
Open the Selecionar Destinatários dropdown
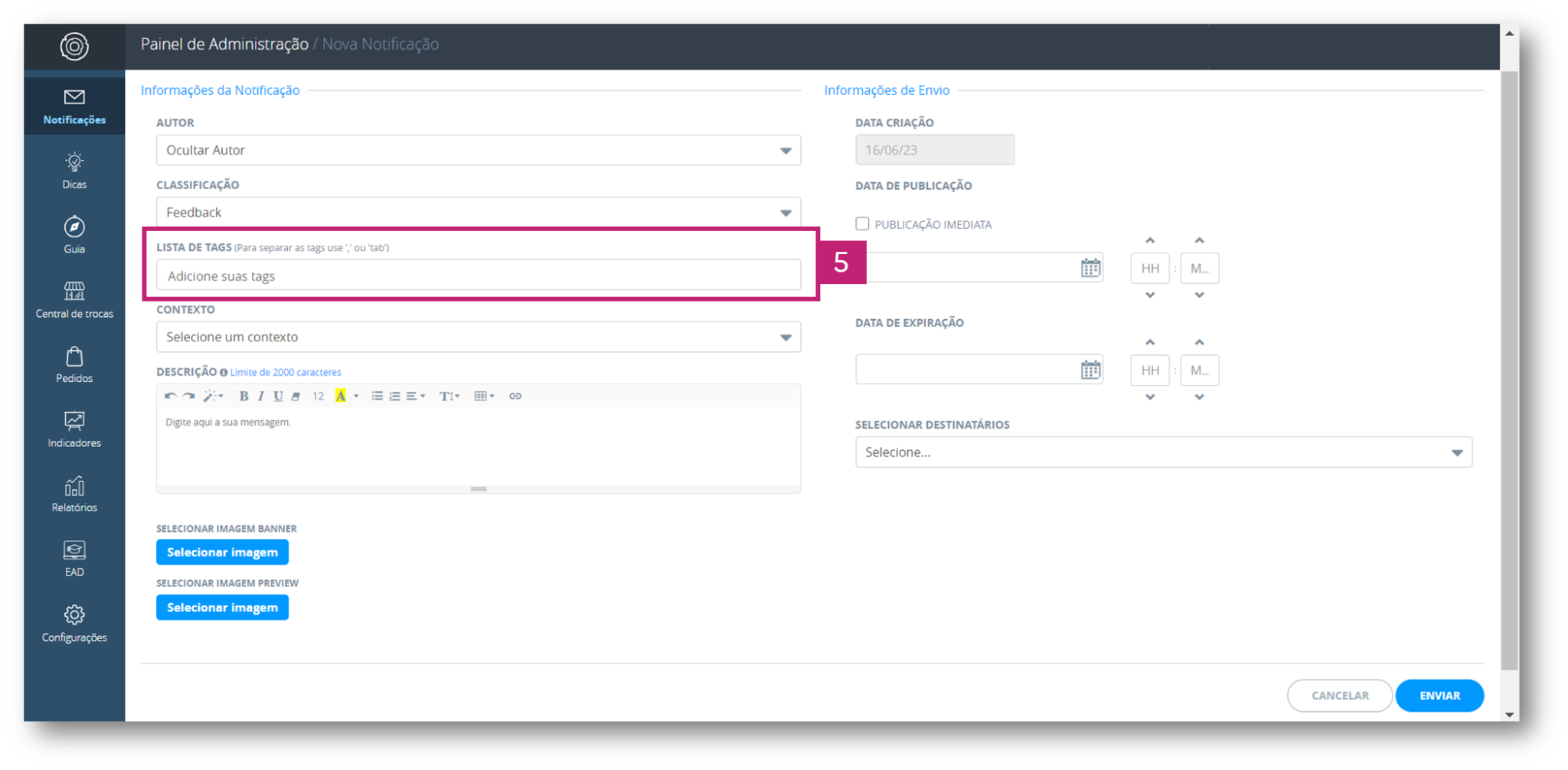coord(1164,452)
